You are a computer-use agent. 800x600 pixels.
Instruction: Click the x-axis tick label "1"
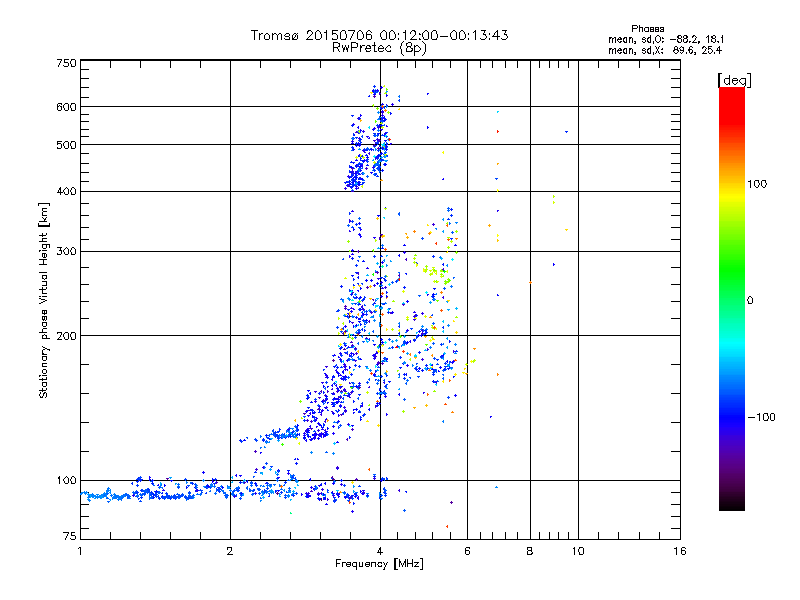[80, 551]
